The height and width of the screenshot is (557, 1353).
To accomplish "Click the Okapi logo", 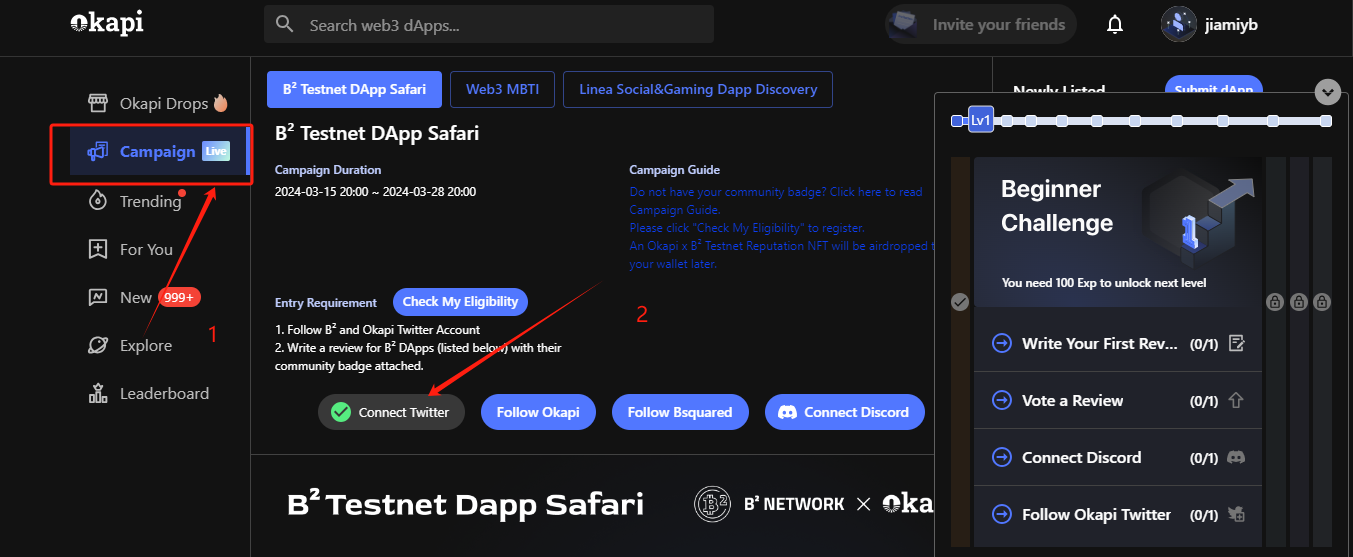I will click(x=107, y=23).
